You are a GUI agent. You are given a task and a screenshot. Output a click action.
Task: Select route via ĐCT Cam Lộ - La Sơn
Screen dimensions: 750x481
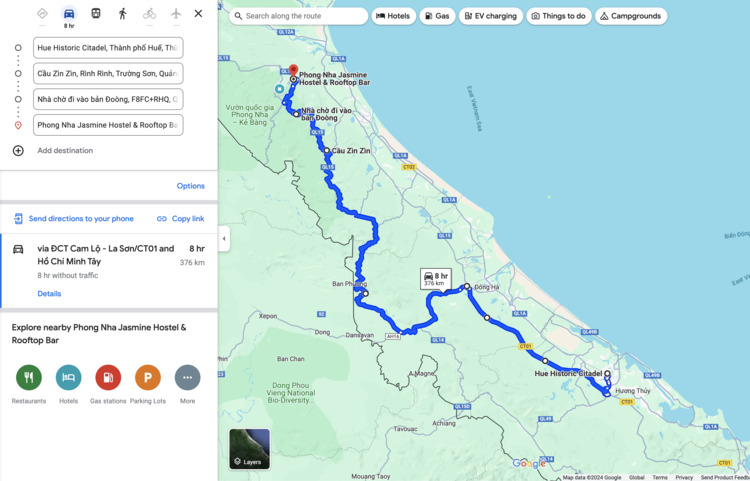pos(109,271)
